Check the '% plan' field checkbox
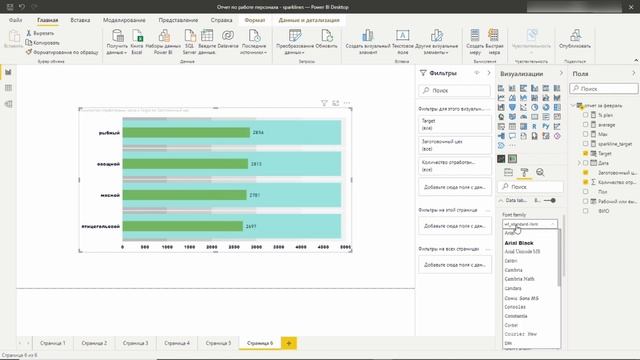 585,115
